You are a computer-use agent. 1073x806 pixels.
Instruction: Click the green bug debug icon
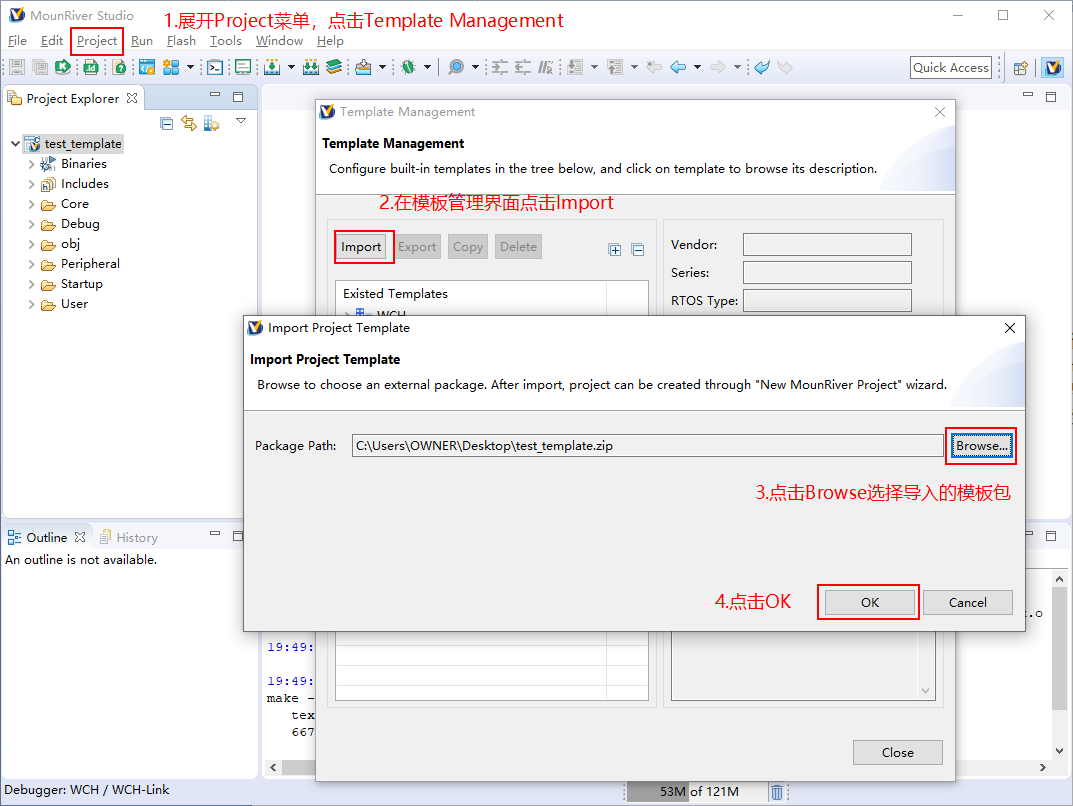click(x=409, y=67)
